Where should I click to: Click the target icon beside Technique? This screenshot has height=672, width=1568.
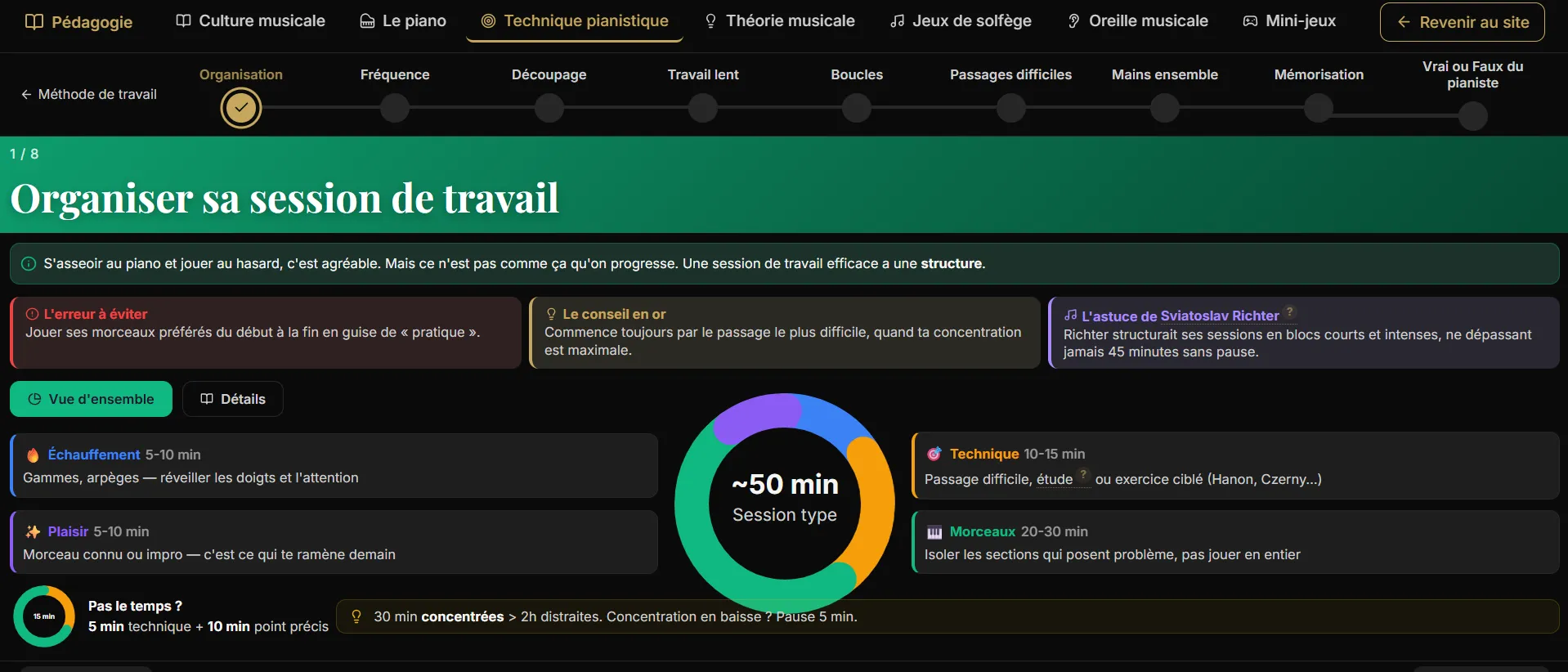934,454
